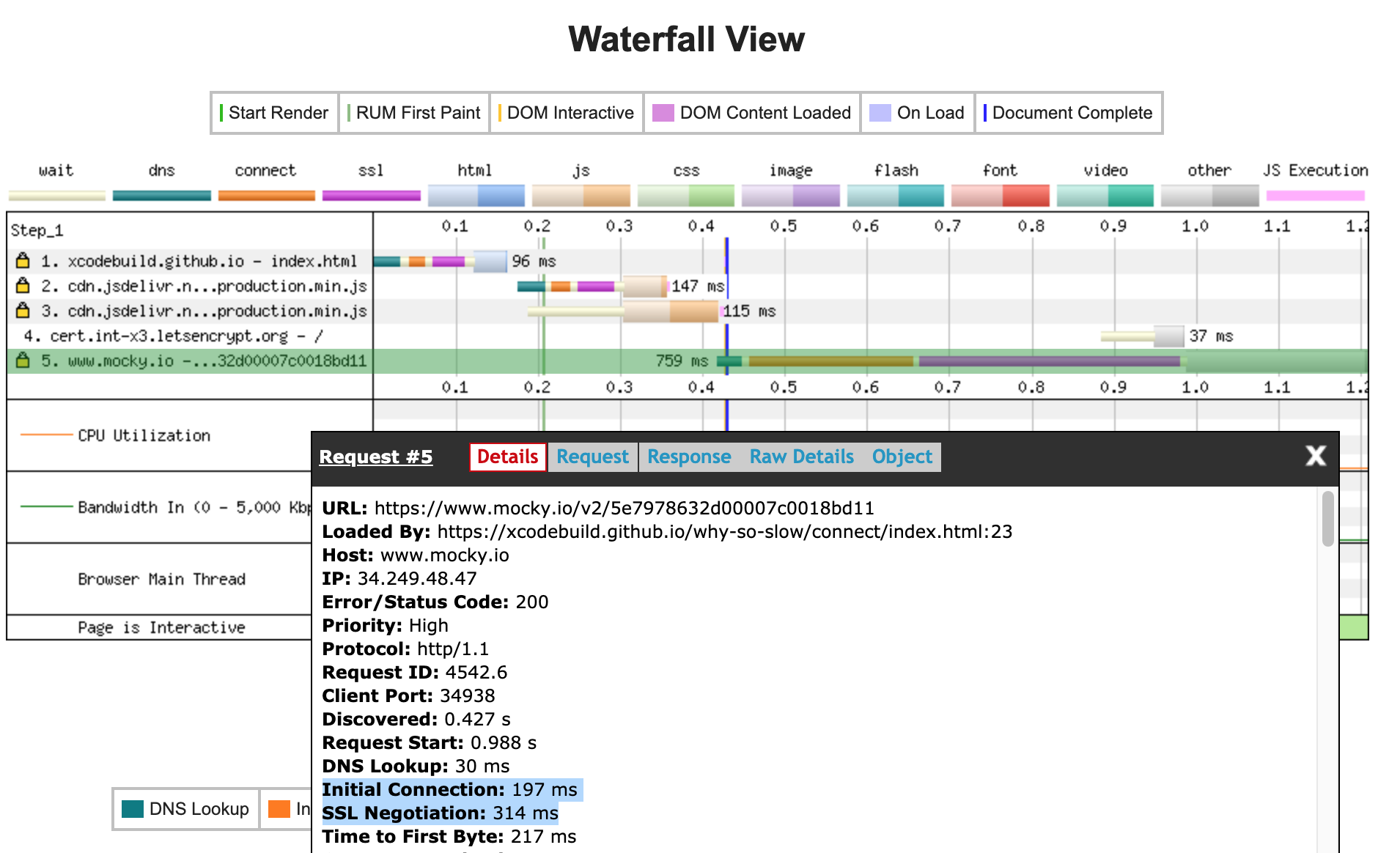Switch to the Request tab
This screenshot has width=1400, height=853.
coord(592,457)
